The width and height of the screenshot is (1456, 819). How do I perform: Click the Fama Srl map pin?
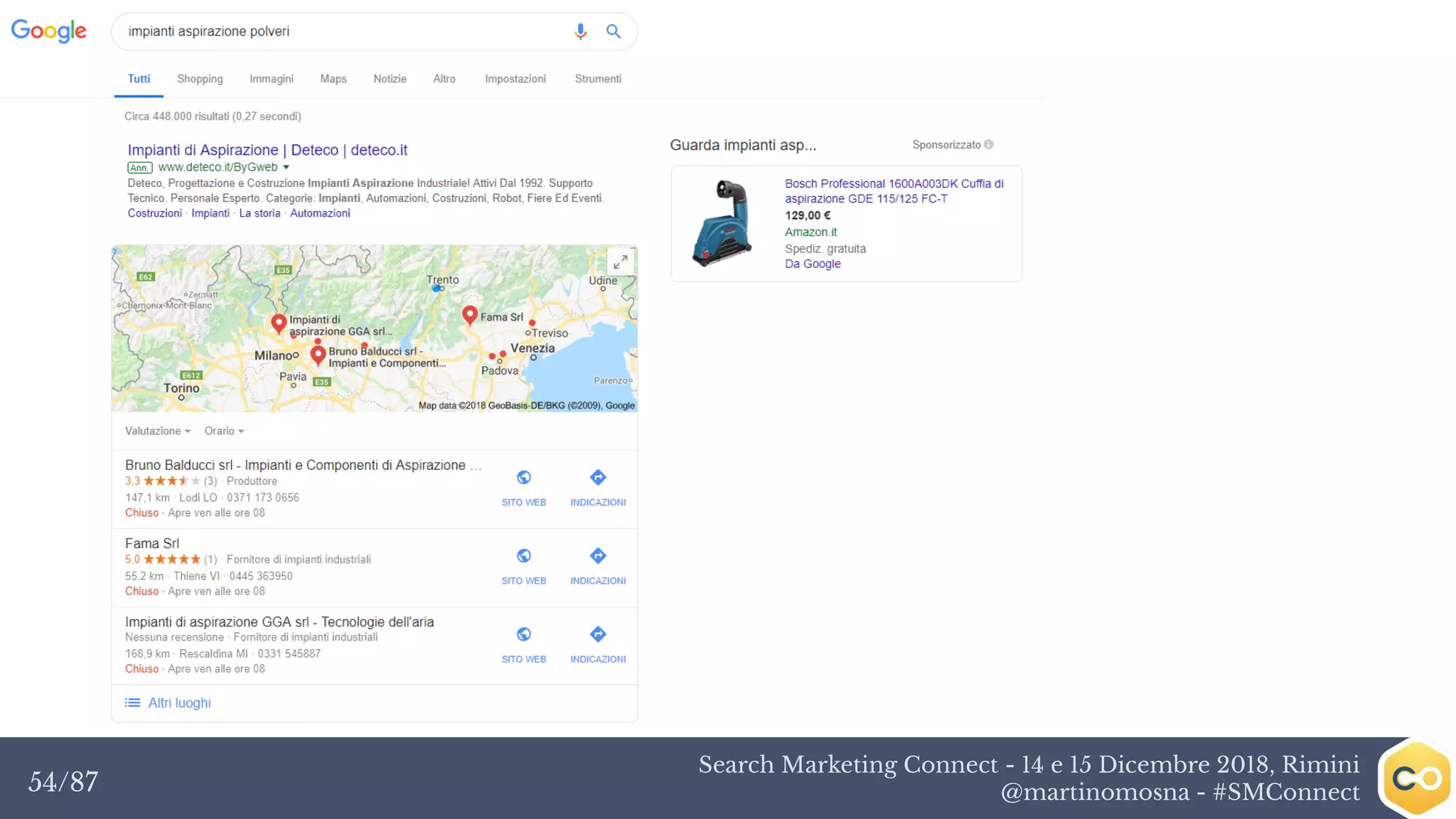pos(469,315)
